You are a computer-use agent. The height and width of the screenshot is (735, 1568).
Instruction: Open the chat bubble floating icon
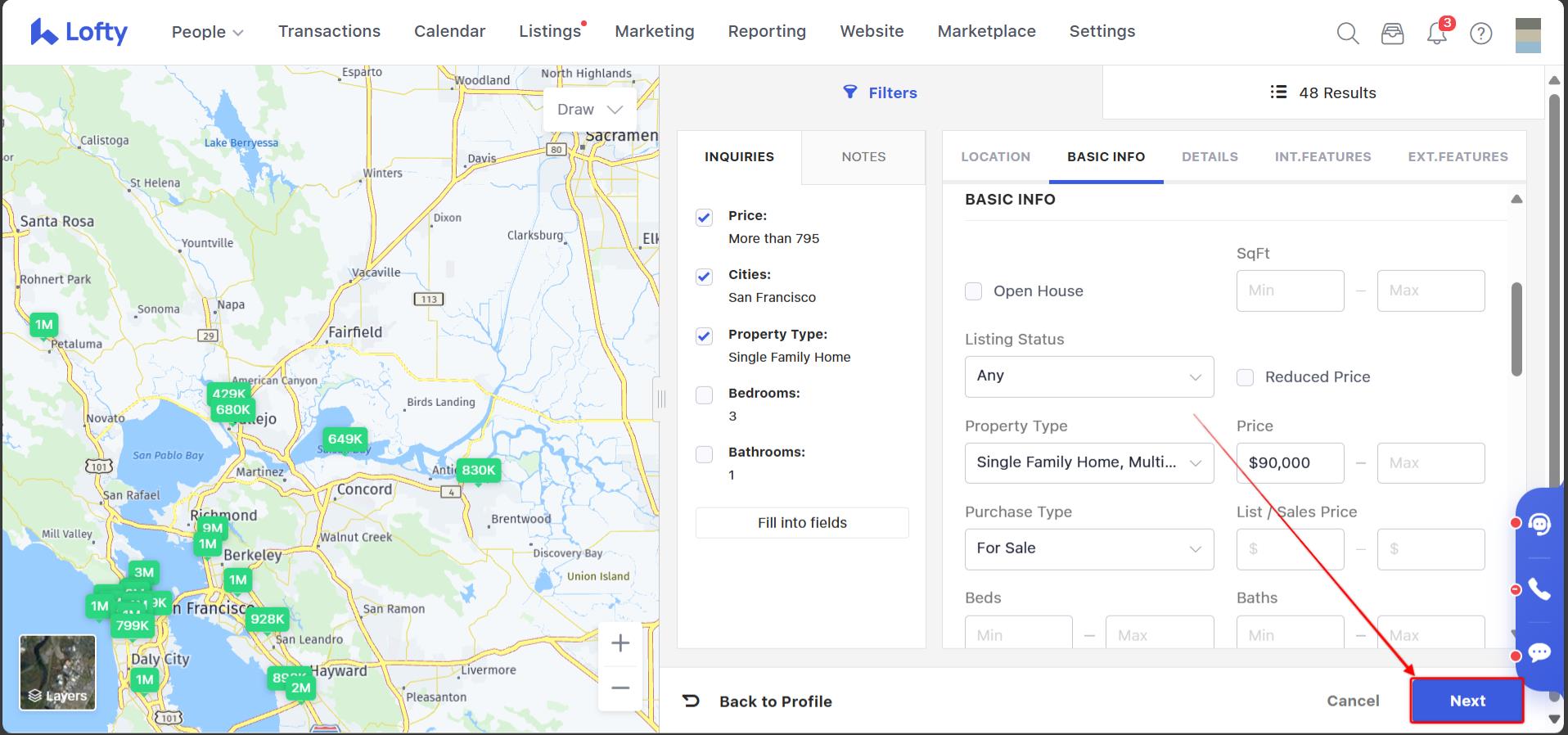point(1539,652)
